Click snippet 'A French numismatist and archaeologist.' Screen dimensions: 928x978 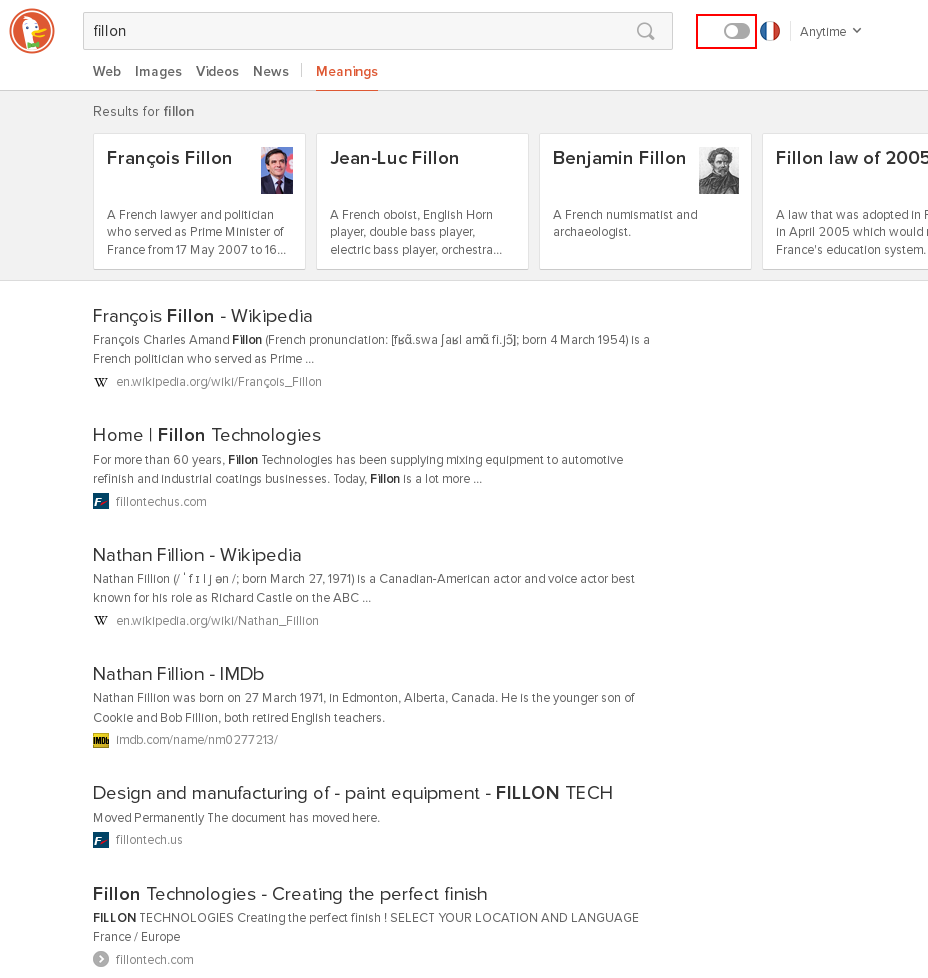coord(626,223)
